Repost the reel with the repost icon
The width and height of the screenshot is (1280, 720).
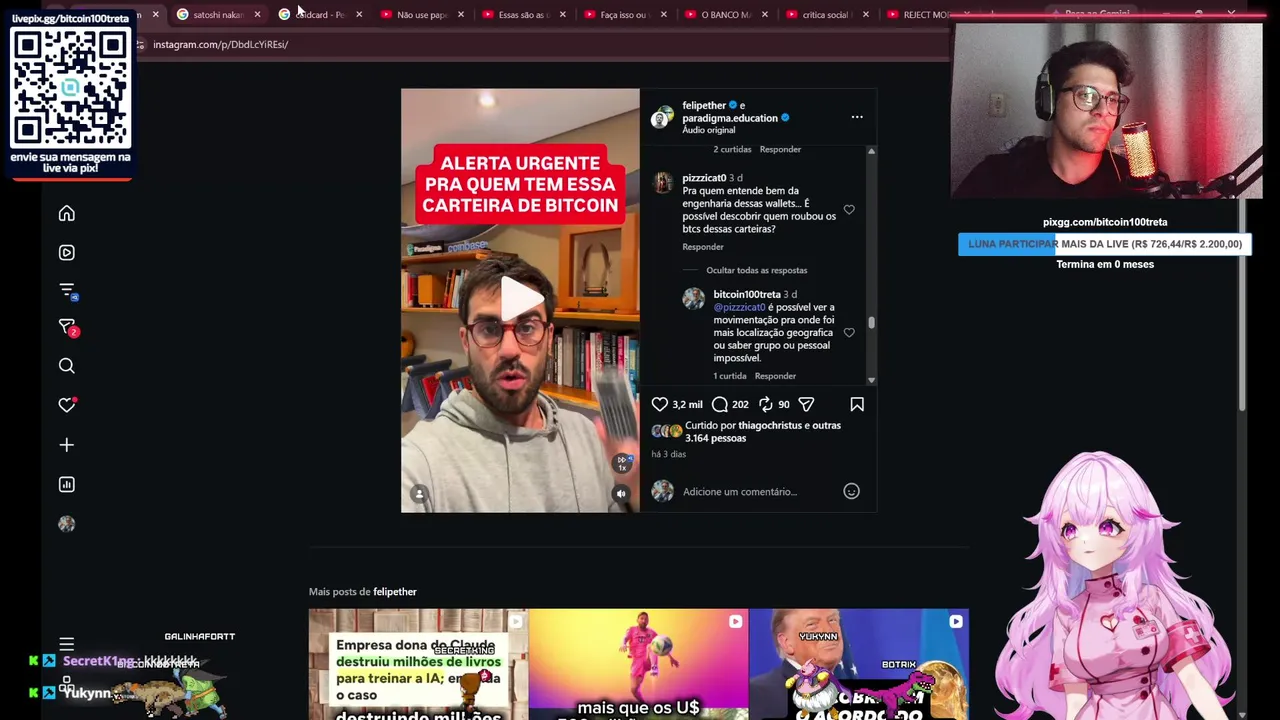(x=766, y=404)
